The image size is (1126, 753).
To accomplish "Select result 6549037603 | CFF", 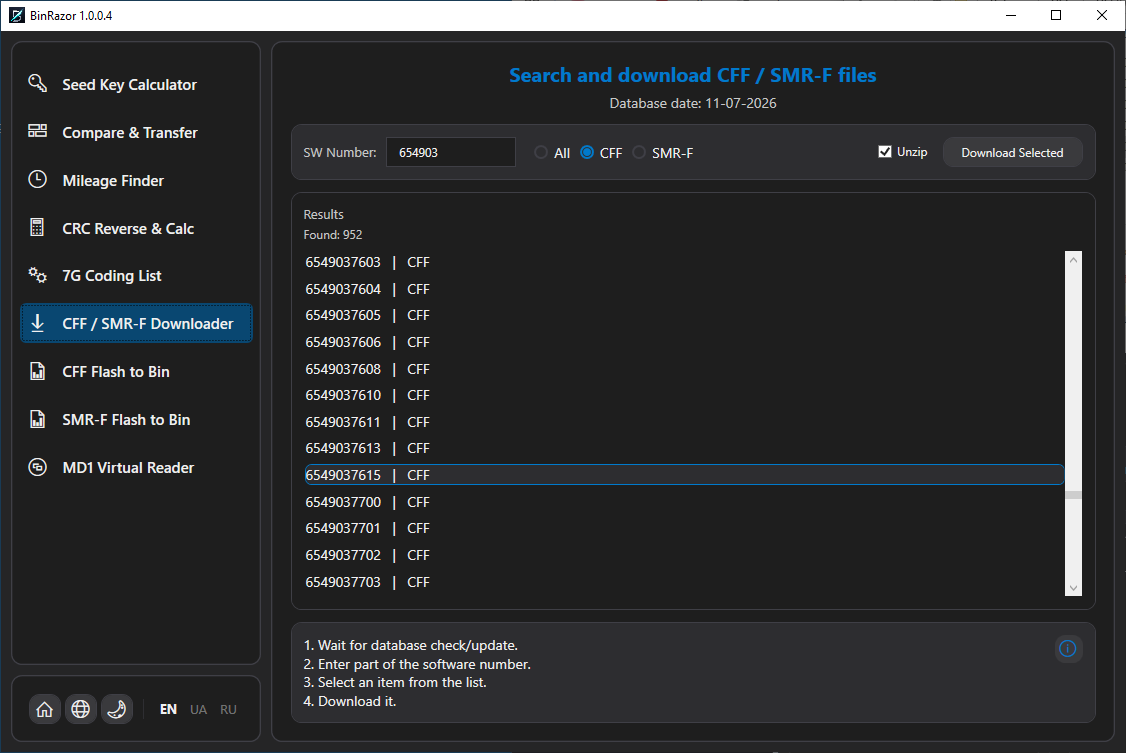I will (684, 262).
